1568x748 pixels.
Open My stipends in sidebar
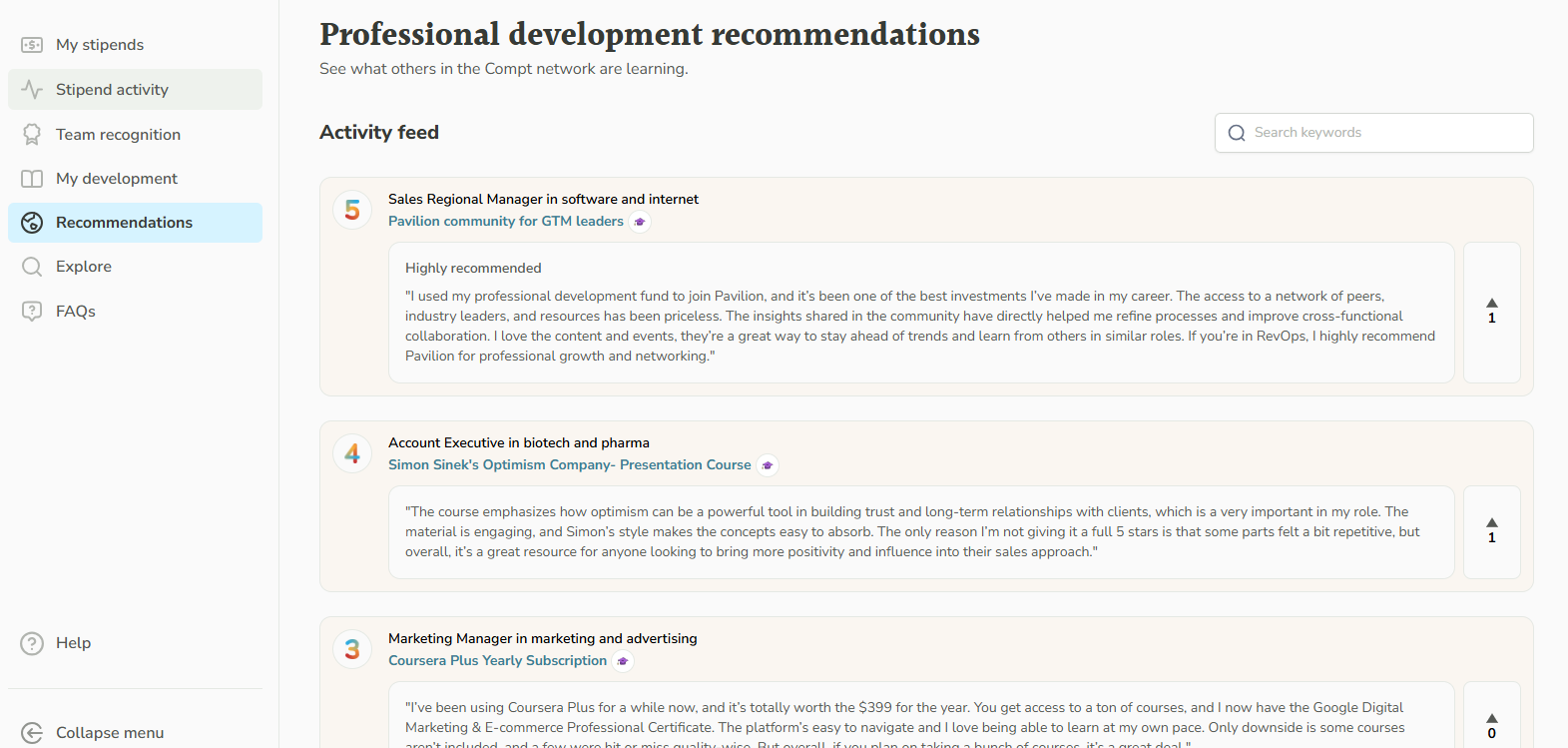135,45
